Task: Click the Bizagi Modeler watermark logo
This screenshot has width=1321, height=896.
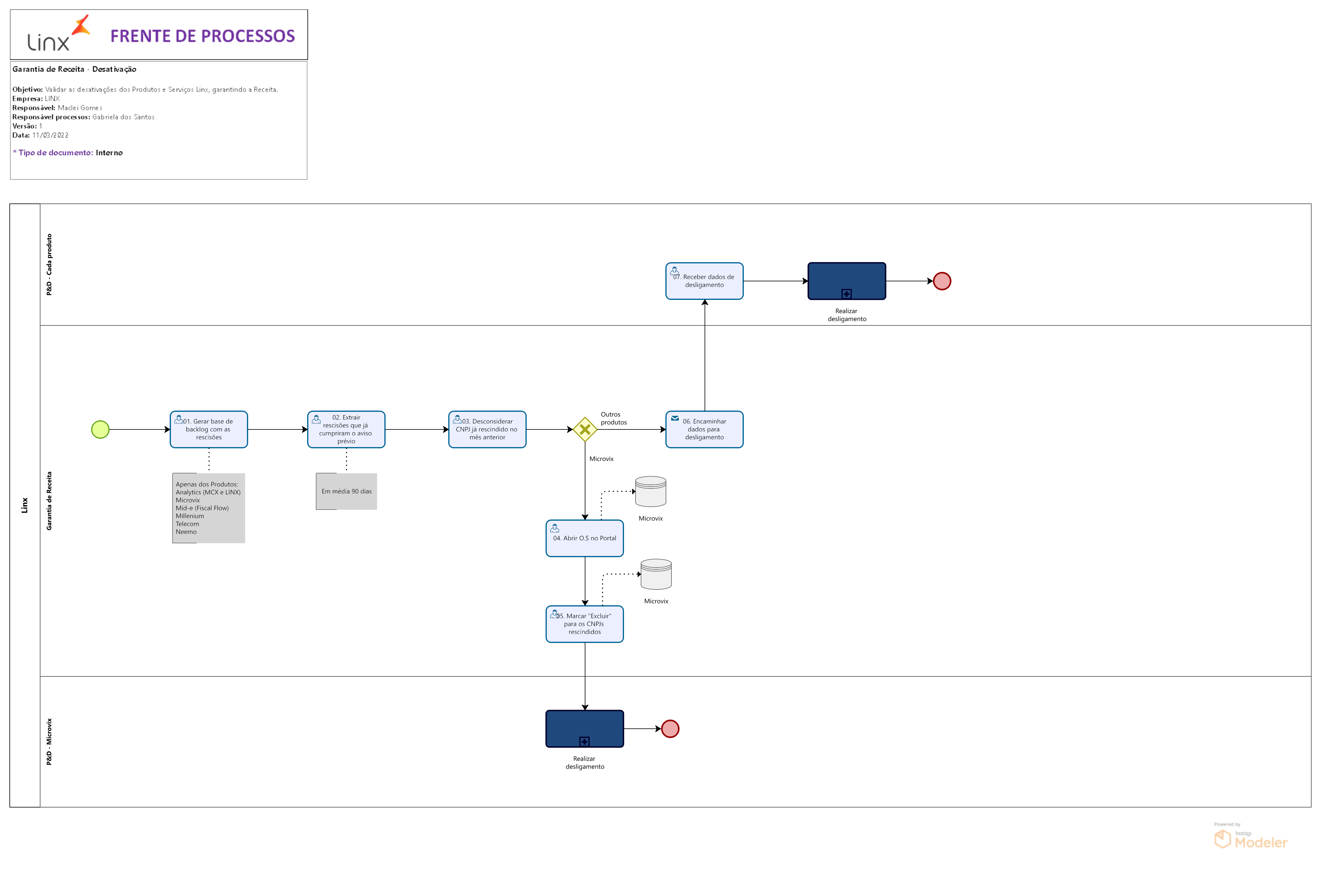Action: click(x=1250, y=839)
